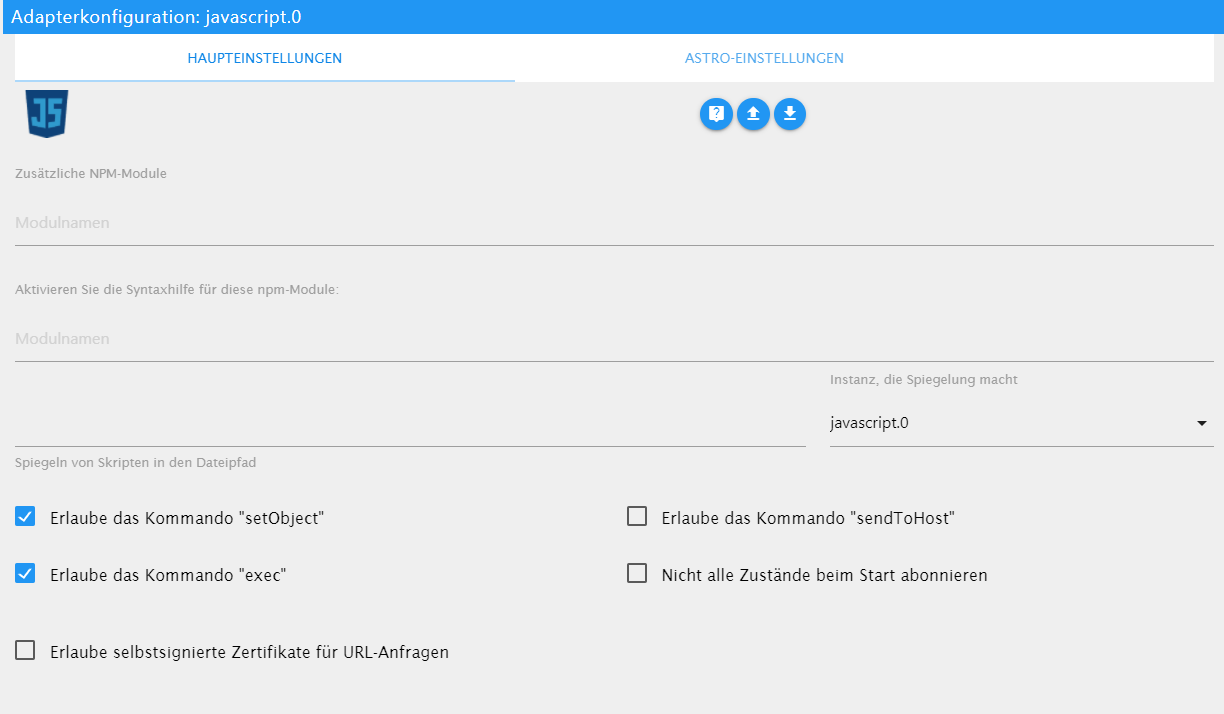Click the self-signed certificates label text
The height and width of the screenshot is (714, 1224).
pos(249,652)
